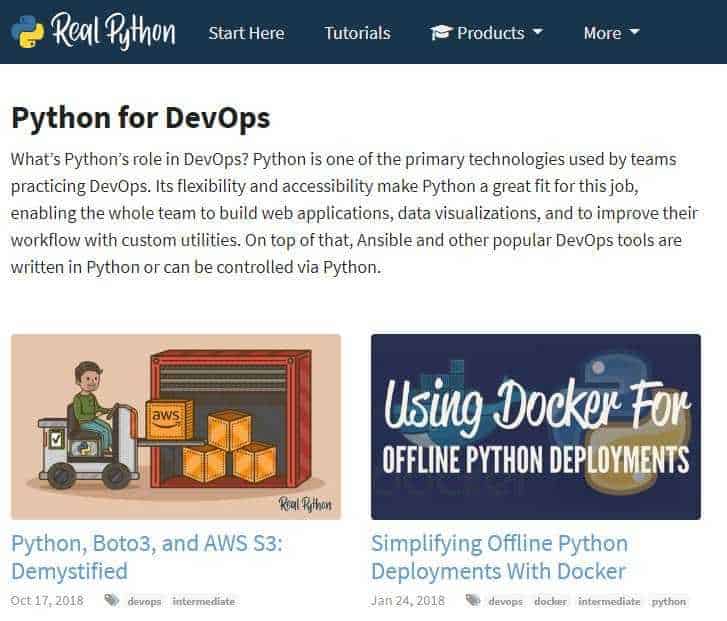Open the Start Here page
The width and height of the screenshot is (727, 621).
pyautogui.click(x=246, y=33)
